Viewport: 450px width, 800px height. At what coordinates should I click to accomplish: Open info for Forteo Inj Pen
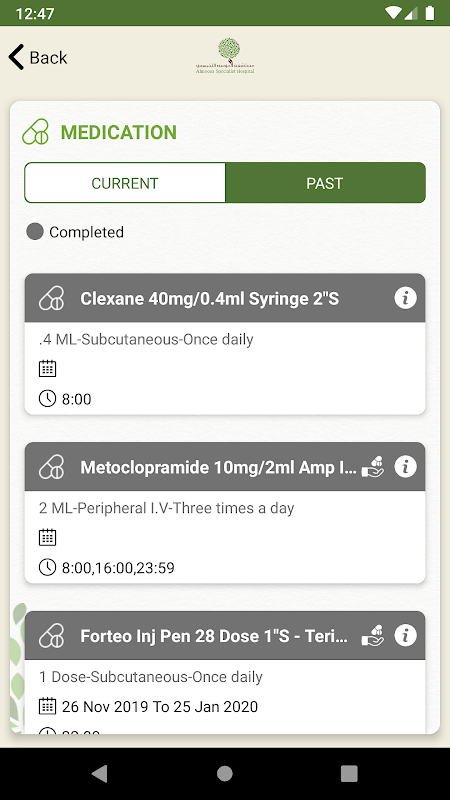click(405, 636)
